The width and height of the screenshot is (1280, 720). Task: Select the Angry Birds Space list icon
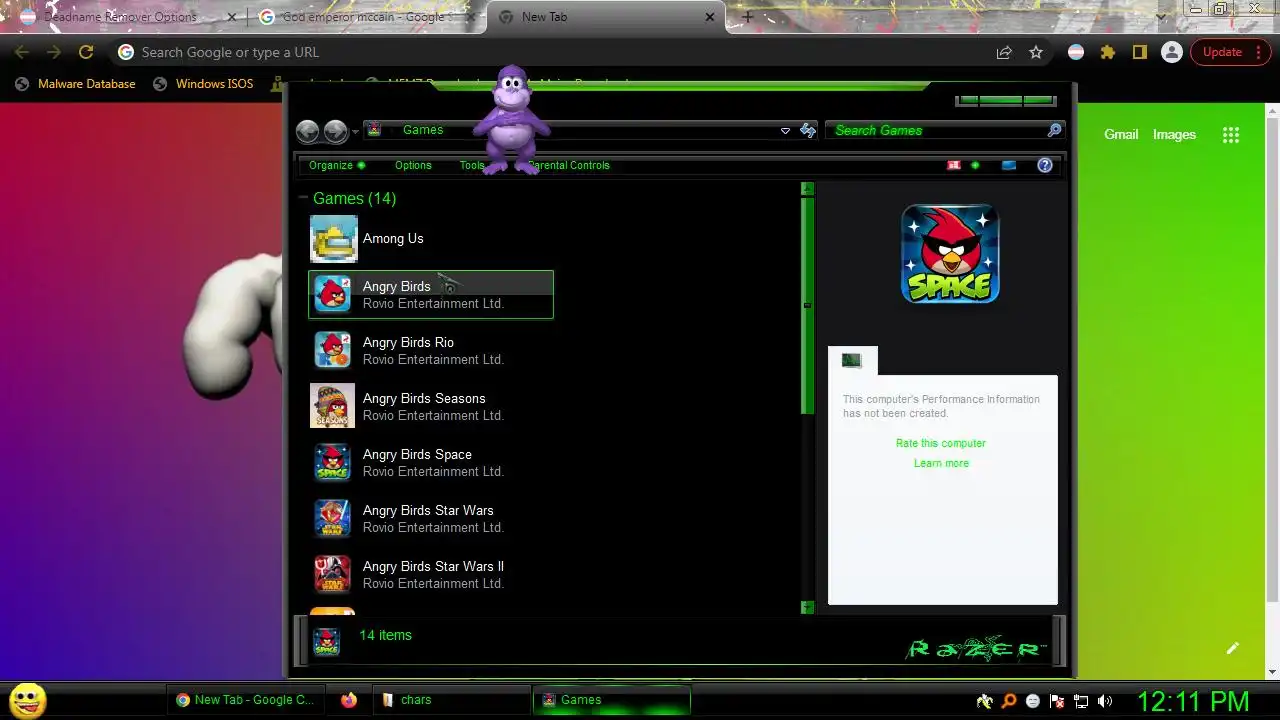tap(333, 462)
